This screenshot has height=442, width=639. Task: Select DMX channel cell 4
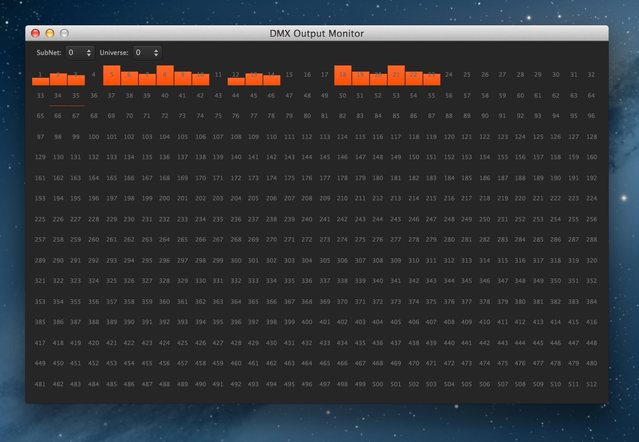pyautogui.click(x=94, y=75)
